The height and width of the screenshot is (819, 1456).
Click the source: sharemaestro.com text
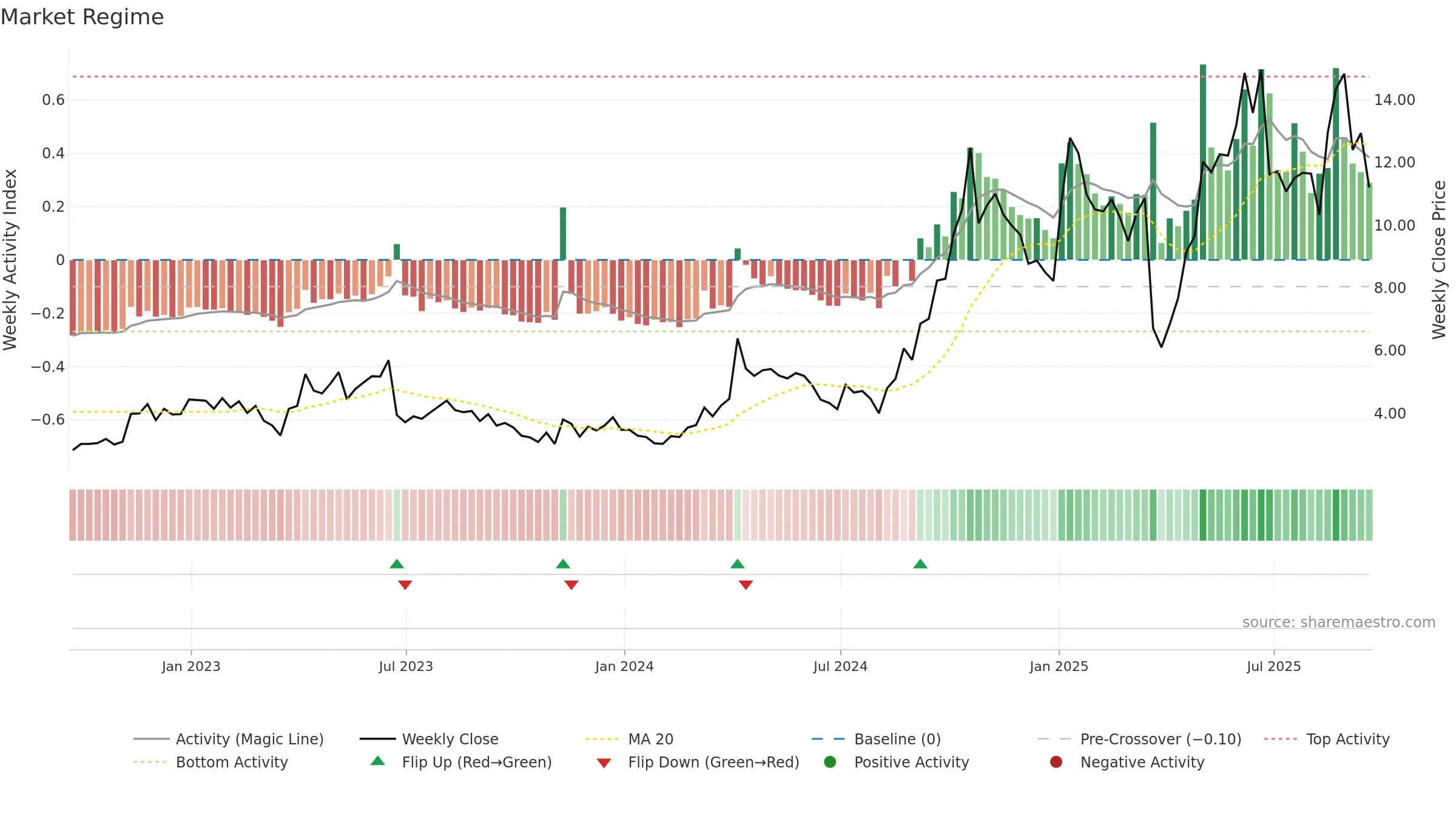click(1339, 622)
